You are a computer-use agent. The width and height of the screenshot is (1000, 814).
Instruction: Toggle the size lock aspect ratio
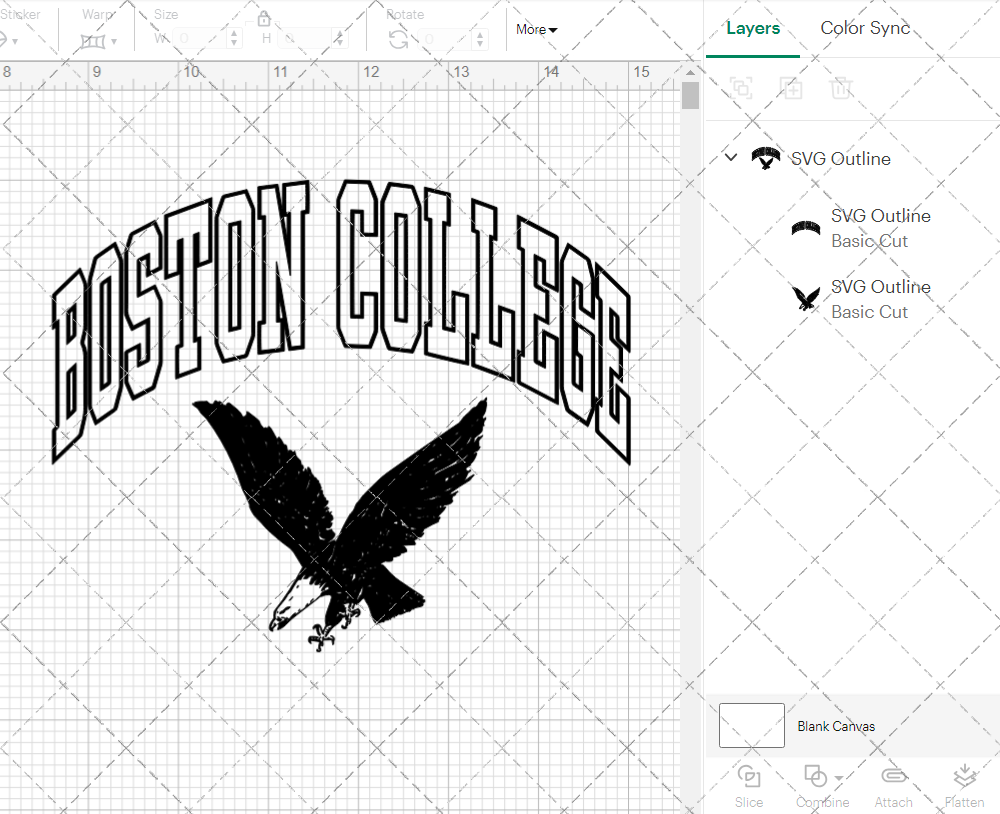pyautogui.click(x=263, y=18)
